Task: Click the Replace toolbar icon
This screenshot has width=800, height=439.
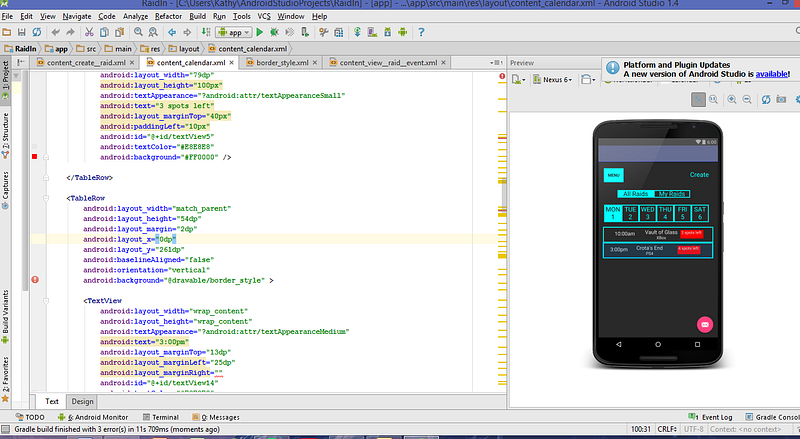Action: 153,32
